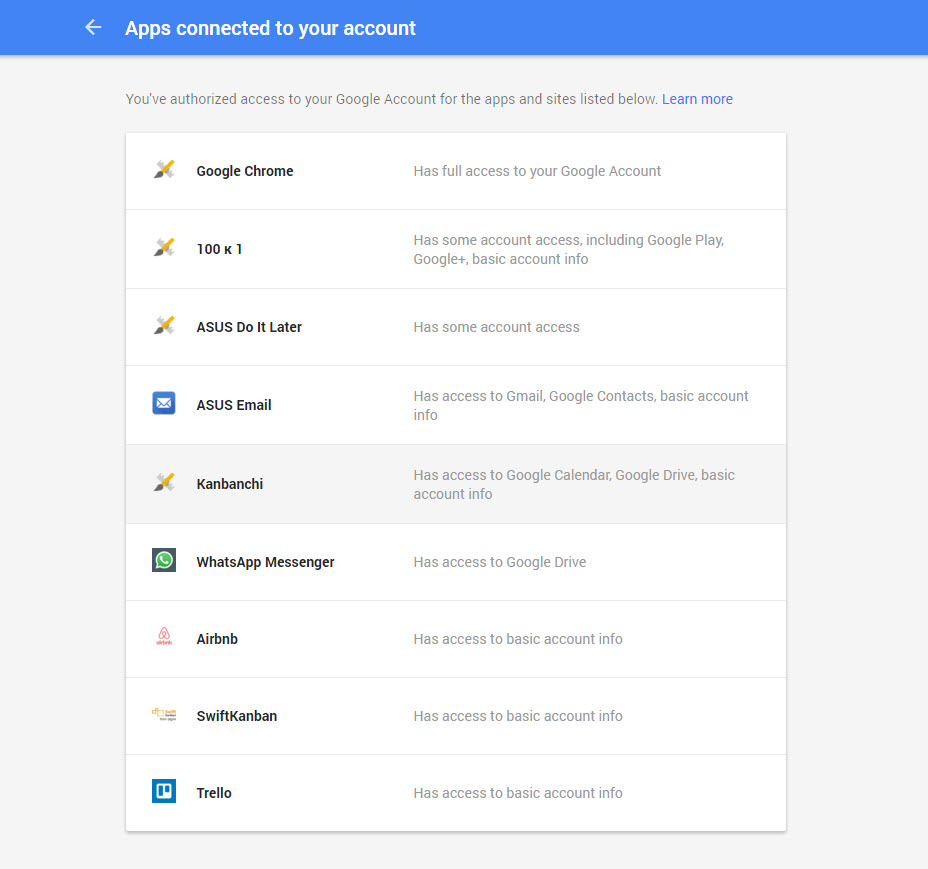Screen dimensions: 928x869
Task: Click the 'Apps connected to your account' title
Action: (270, 28)
